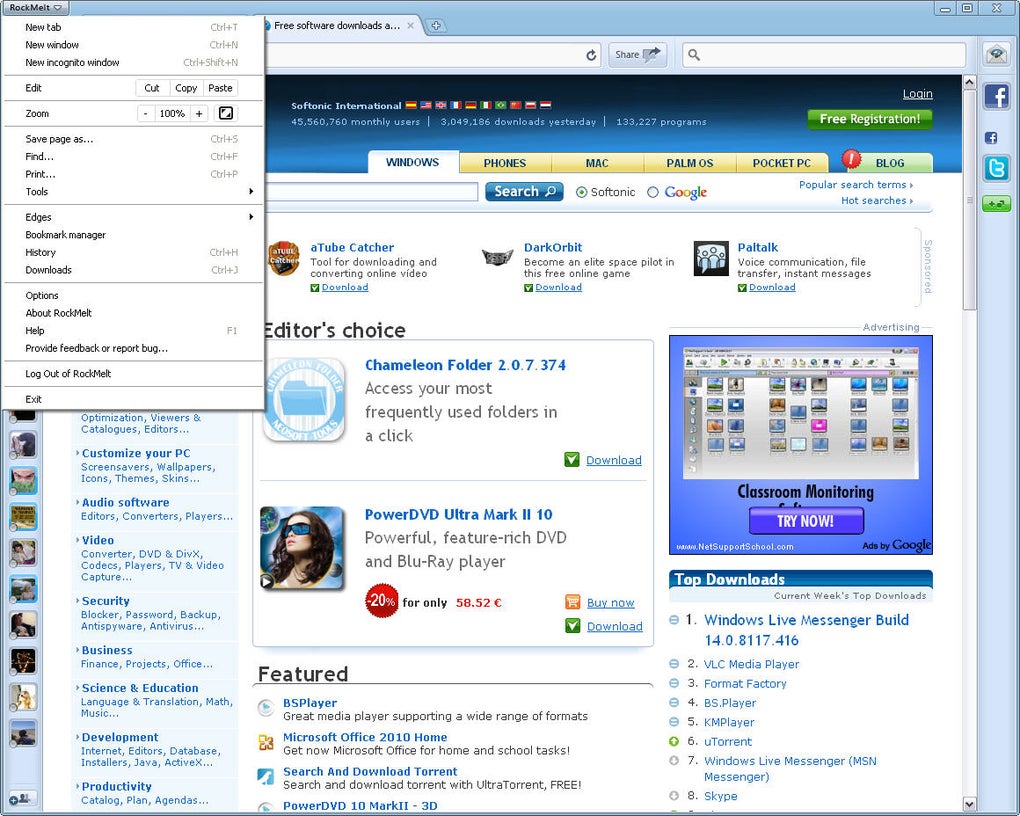Open Popular search terms link
Viewport: 1020px width, 816px height.
(x=855, y=185)
